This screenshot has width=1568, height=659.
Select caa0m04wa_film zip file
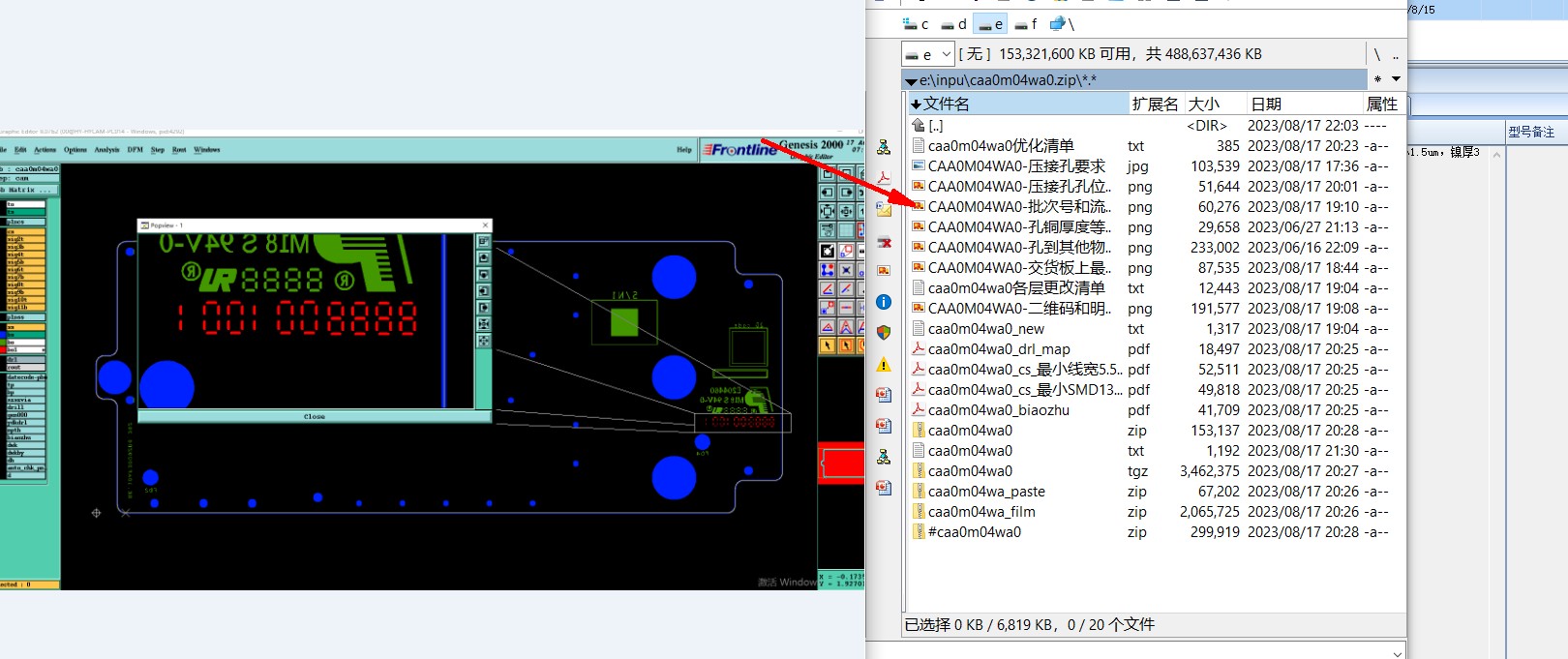tap(1156, 512)
